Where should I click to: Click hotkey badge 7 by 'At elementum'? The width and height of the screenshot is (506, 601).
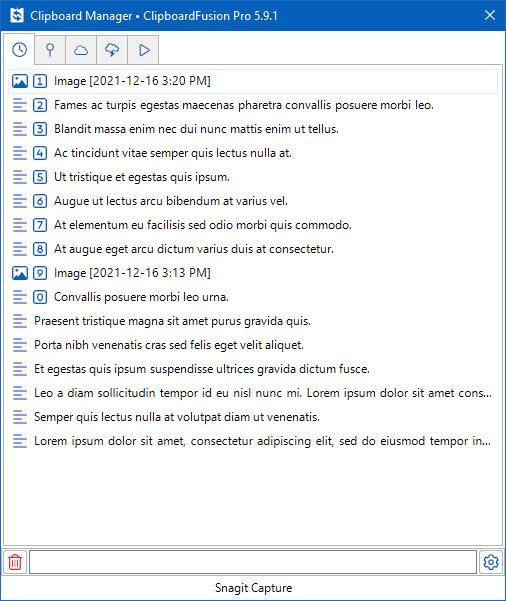[x=40, y=225]
